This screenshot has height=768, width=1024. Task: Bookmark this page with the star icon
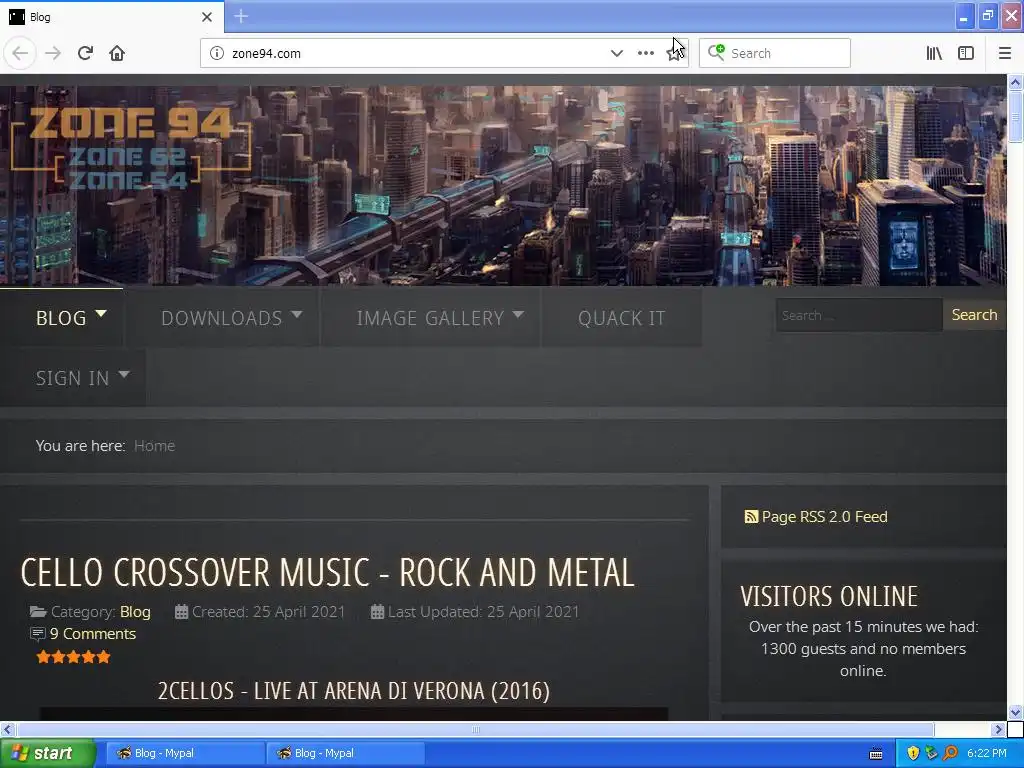[x=674, y=53]
